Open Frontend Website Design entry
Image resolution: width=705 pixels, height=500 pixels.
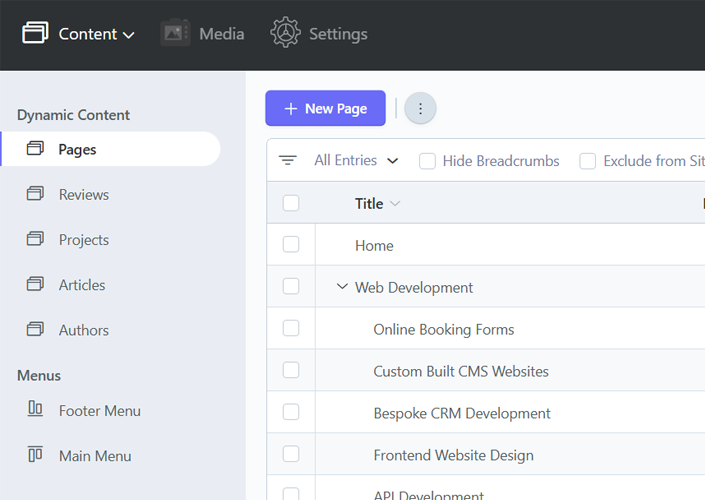pyautogui.click(x=454, y=455)
